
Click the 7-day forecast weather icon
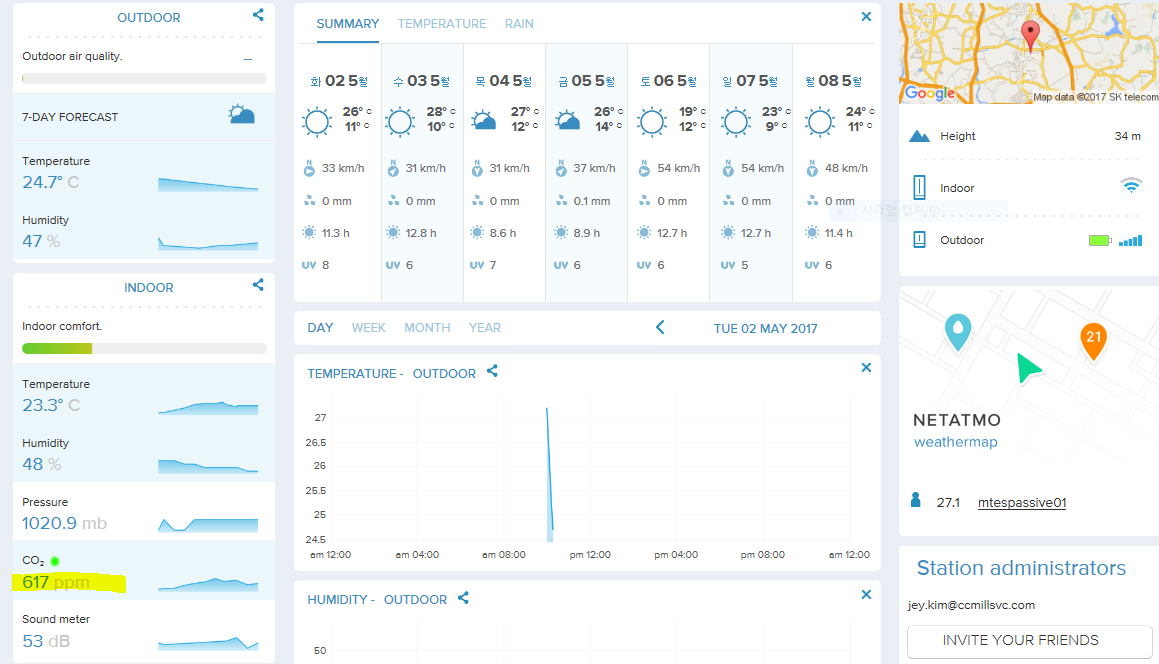click(x=241, y=115)
